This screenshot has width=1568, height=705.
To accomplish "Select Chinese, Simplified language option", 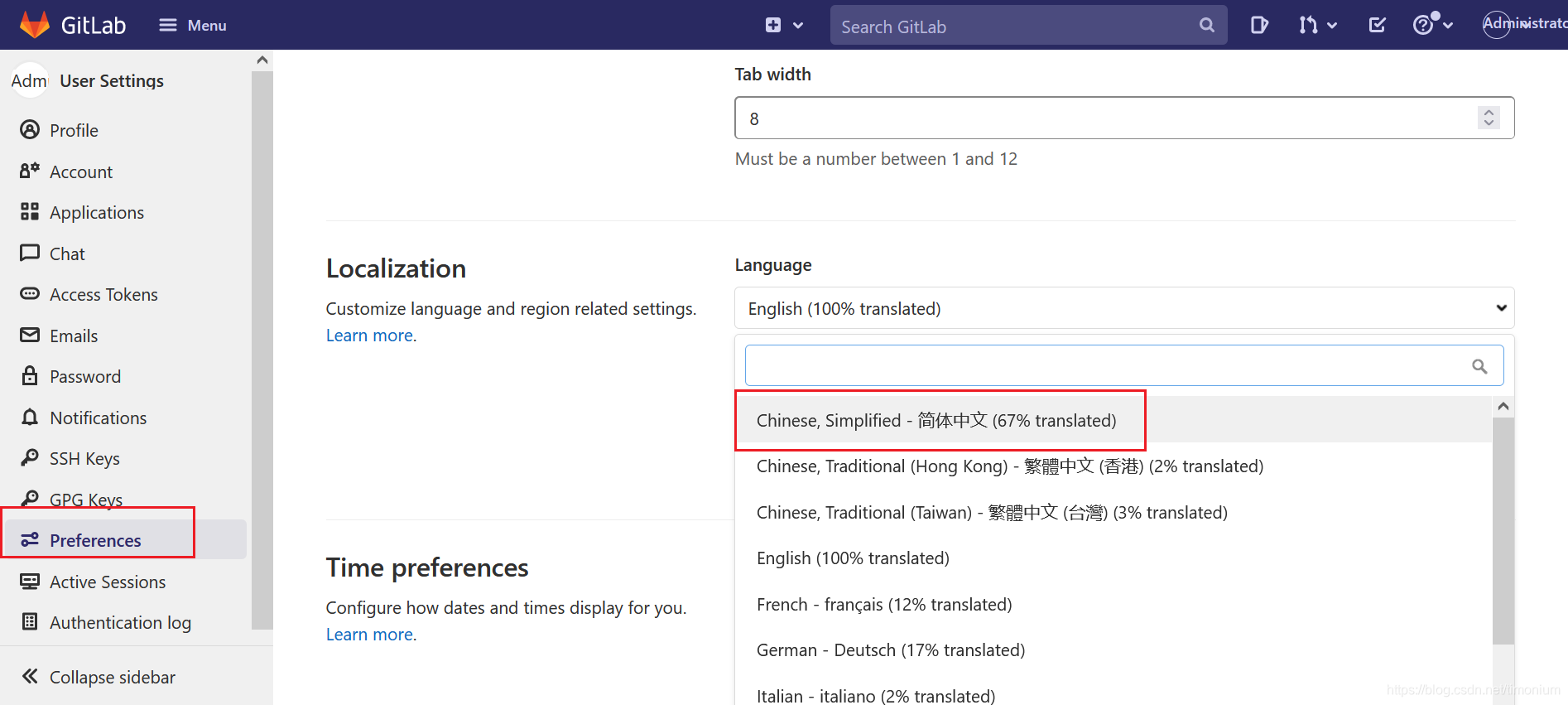I will coord(1113,420).
